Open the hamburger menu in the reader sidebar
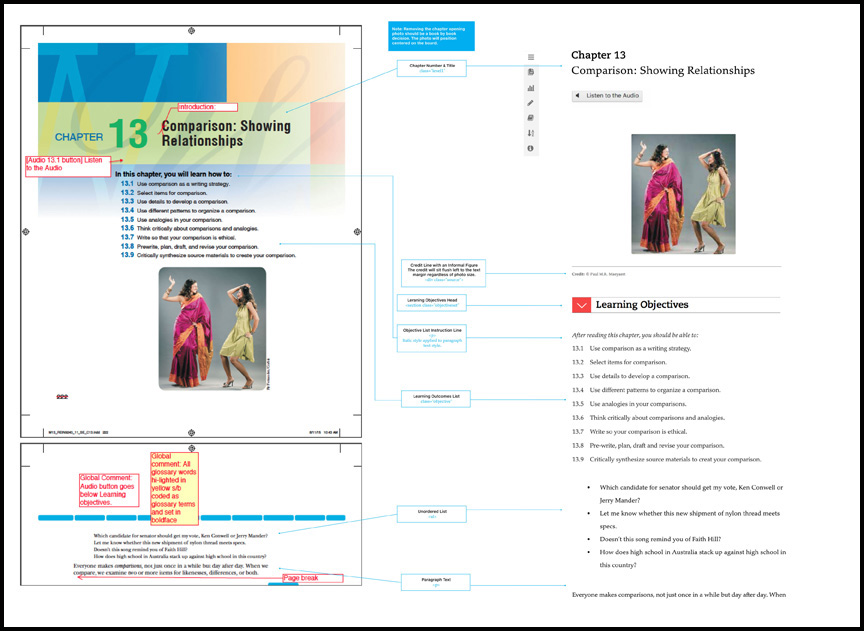This screenshot has height=631, width=864. [x=531, y=57]
